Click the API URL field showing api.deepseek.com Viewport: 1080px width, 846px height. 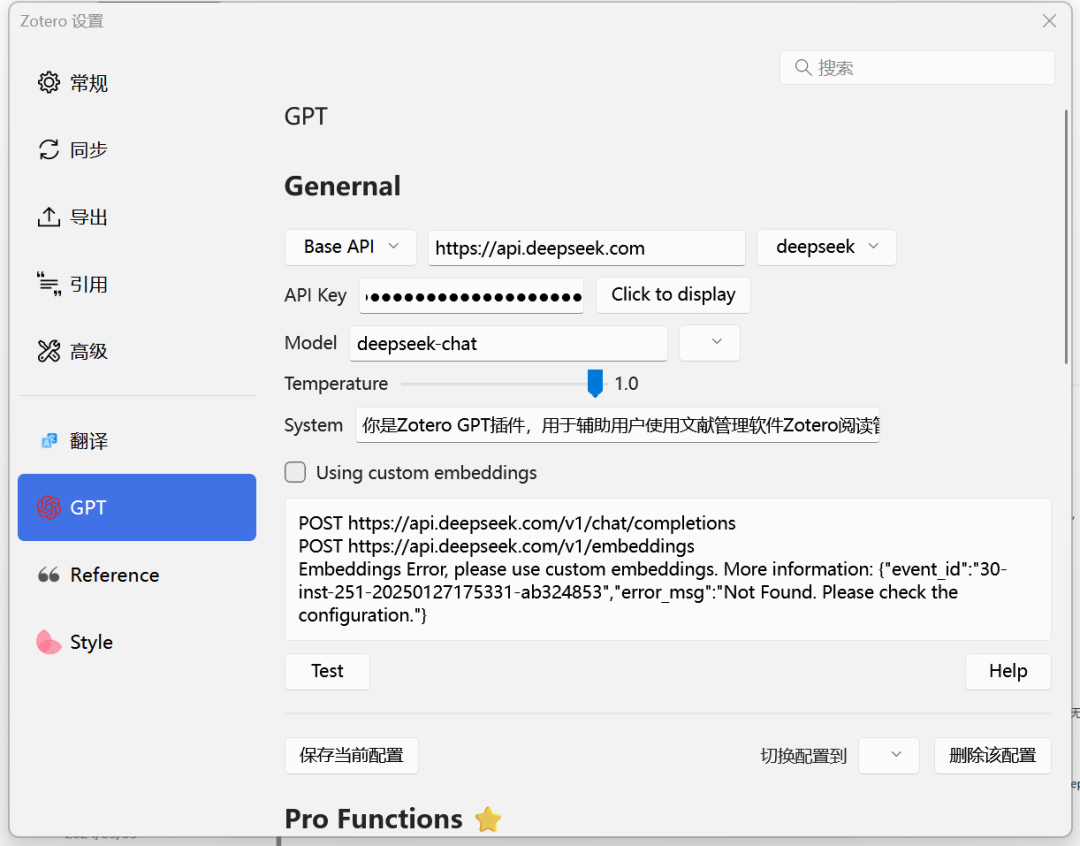click(x=586, y=247)
